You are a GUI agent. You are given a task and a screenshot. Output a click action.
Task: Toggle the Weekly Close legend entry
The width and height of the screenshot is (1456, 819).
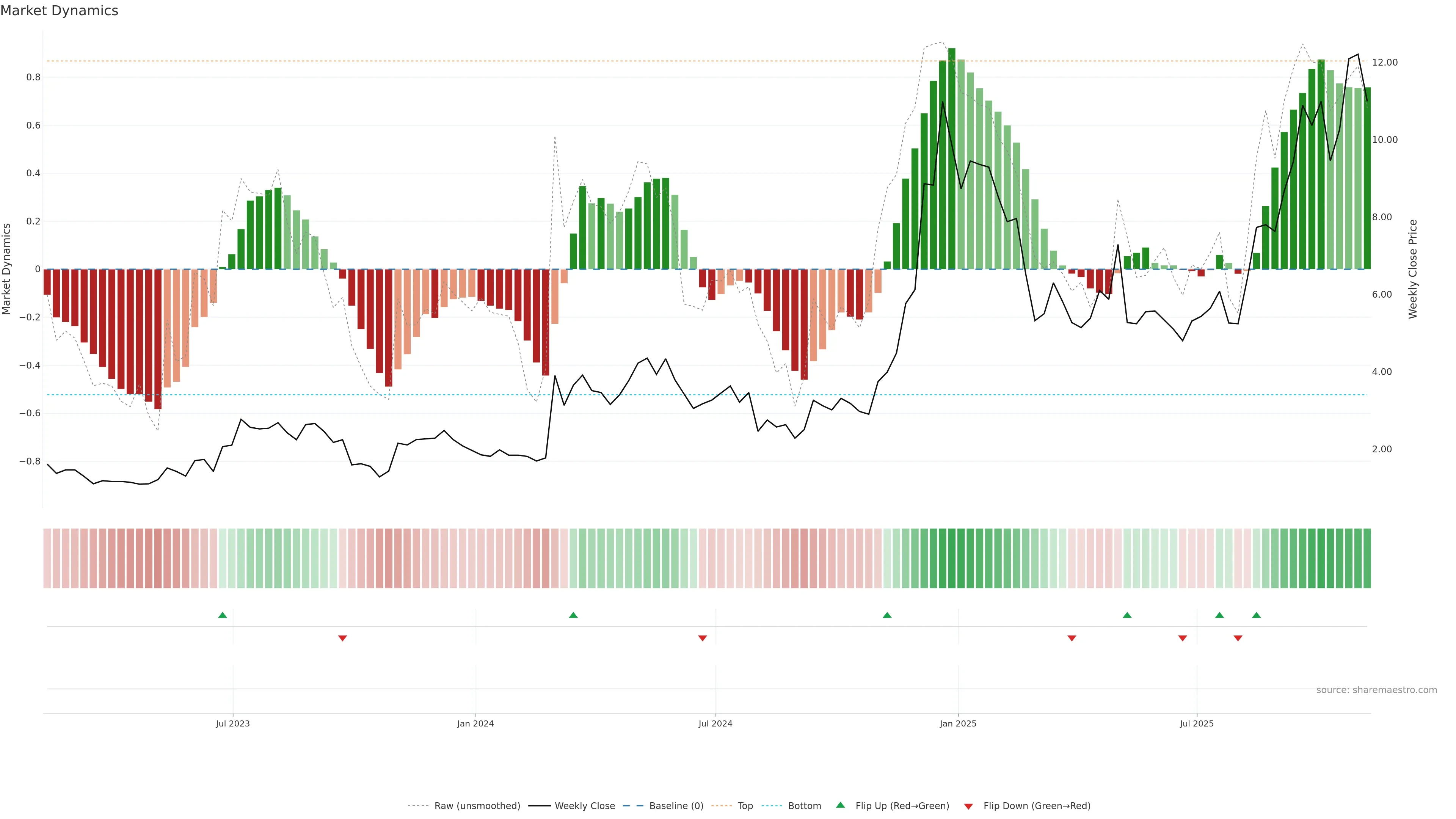[x=584, y=806]
